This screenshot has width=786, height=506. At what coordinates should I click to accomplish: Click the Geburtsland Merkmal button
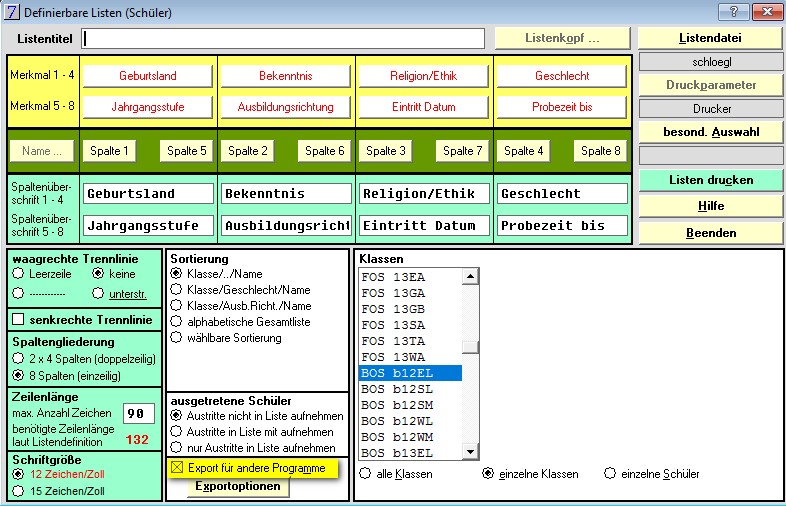147,76
